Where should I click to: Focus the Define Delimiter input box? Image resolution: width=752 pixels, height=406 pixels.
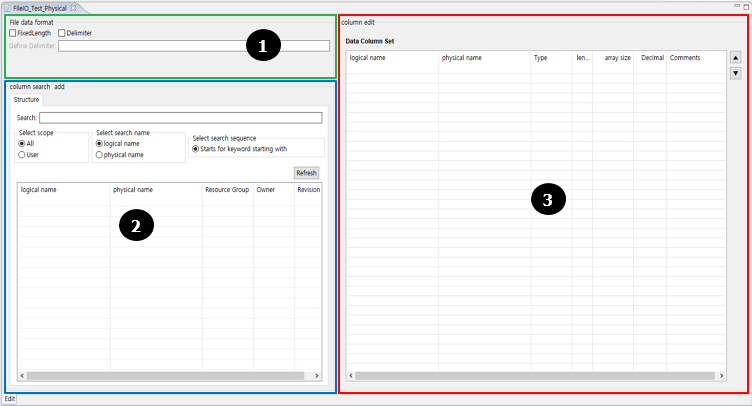pos(193,46)
